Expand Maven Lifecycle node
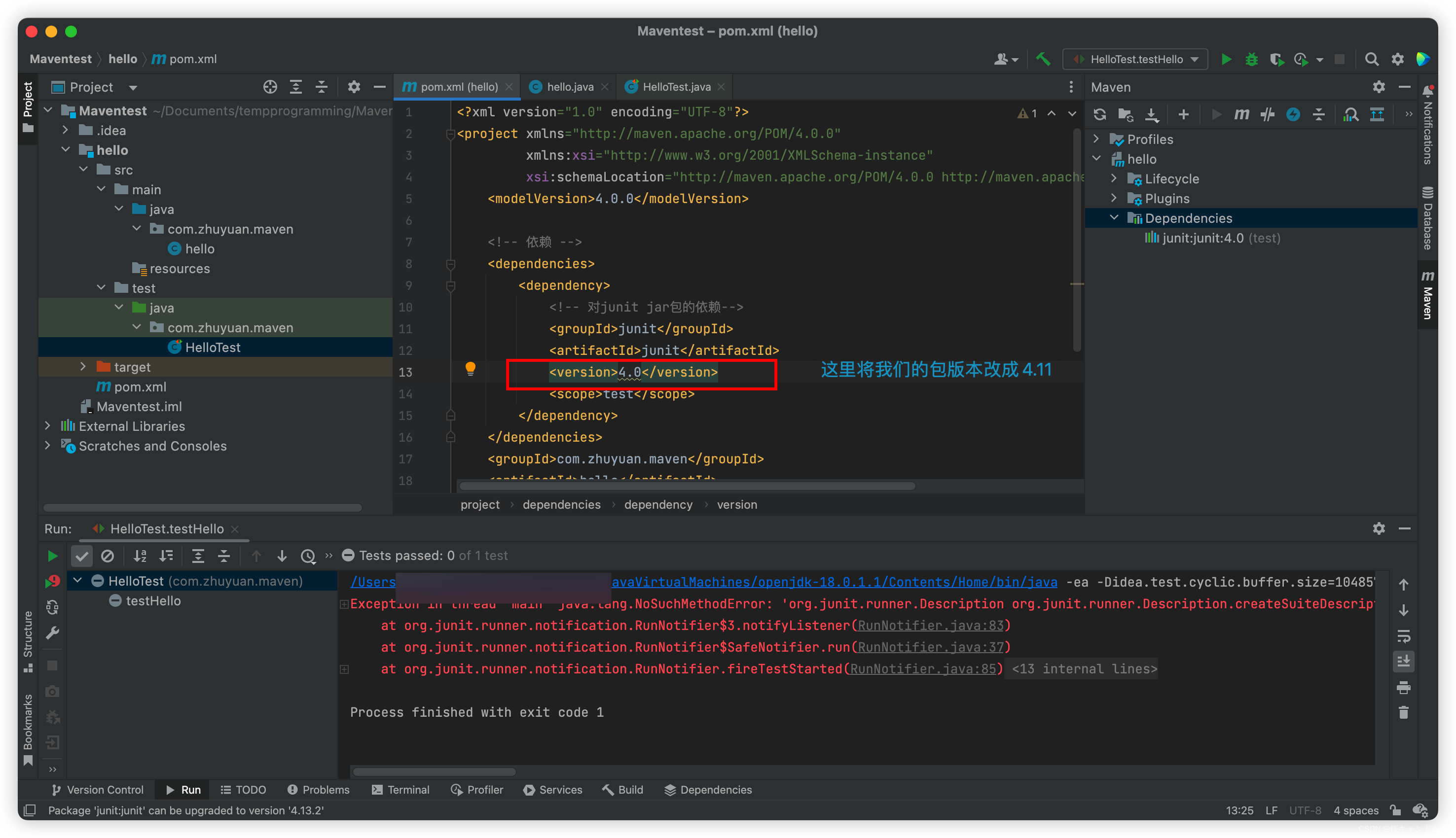This screenshot has width=1456, height=838. coord(1114,178)
